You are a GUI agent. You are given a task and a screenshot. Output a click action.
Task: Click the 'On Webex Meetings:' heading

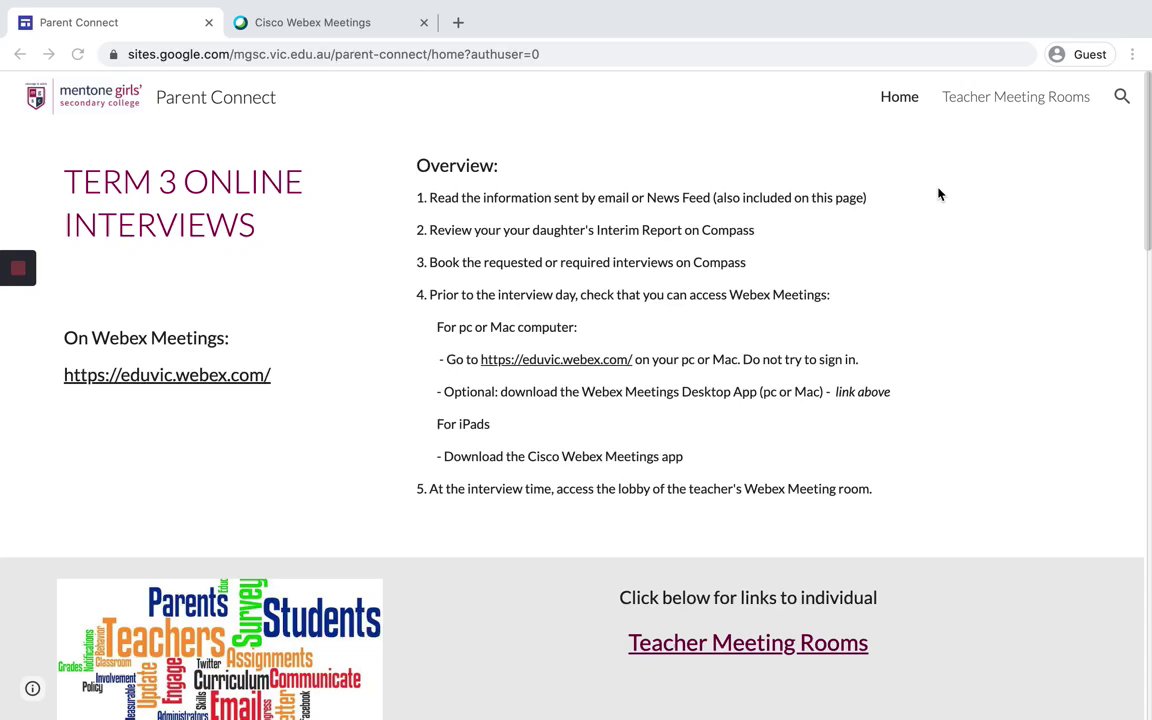(146, 338)
